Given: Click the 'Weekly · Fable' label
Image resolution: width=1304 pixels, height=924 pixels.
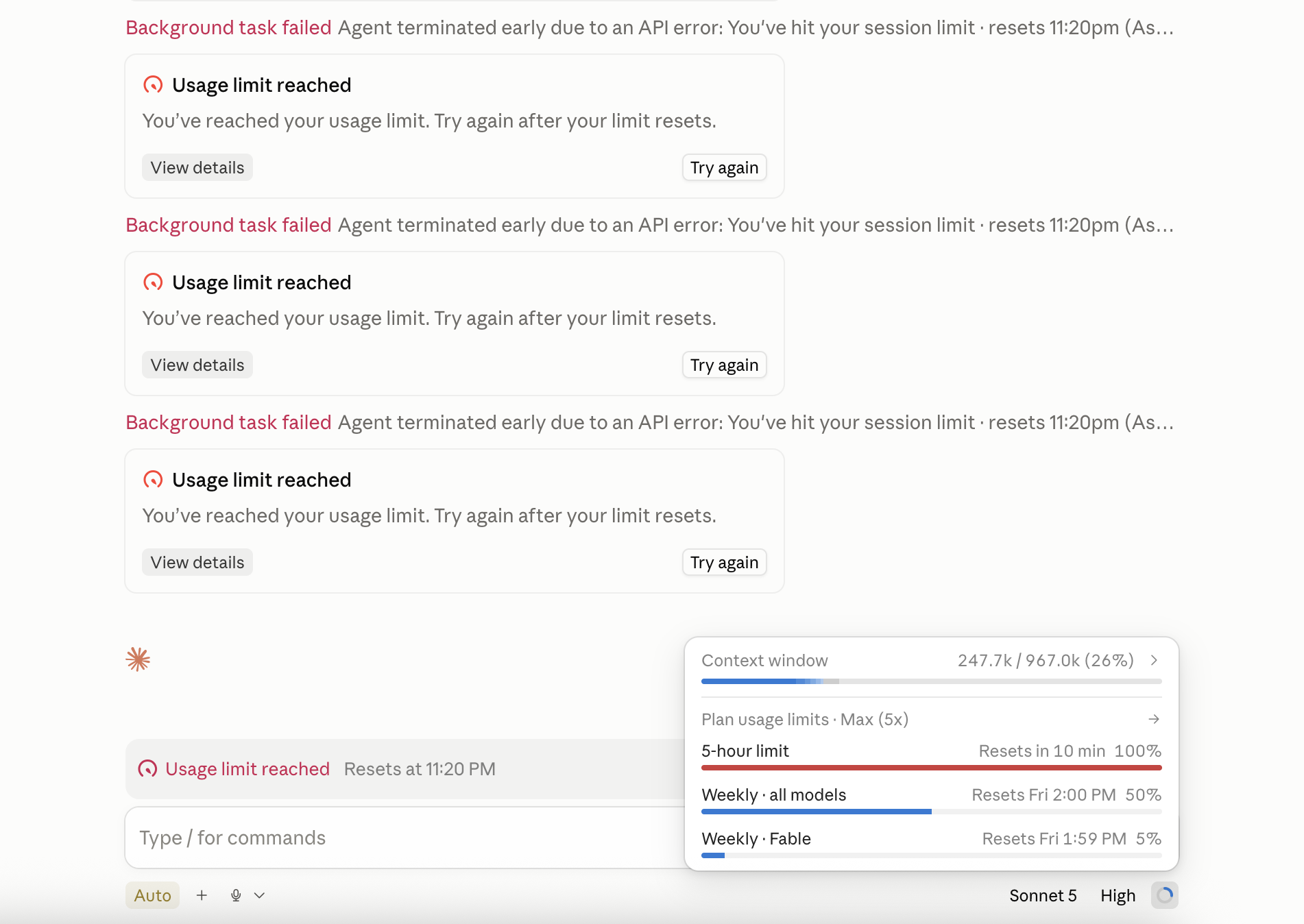Looking at the screenshot, I should (x=756, y=838).
